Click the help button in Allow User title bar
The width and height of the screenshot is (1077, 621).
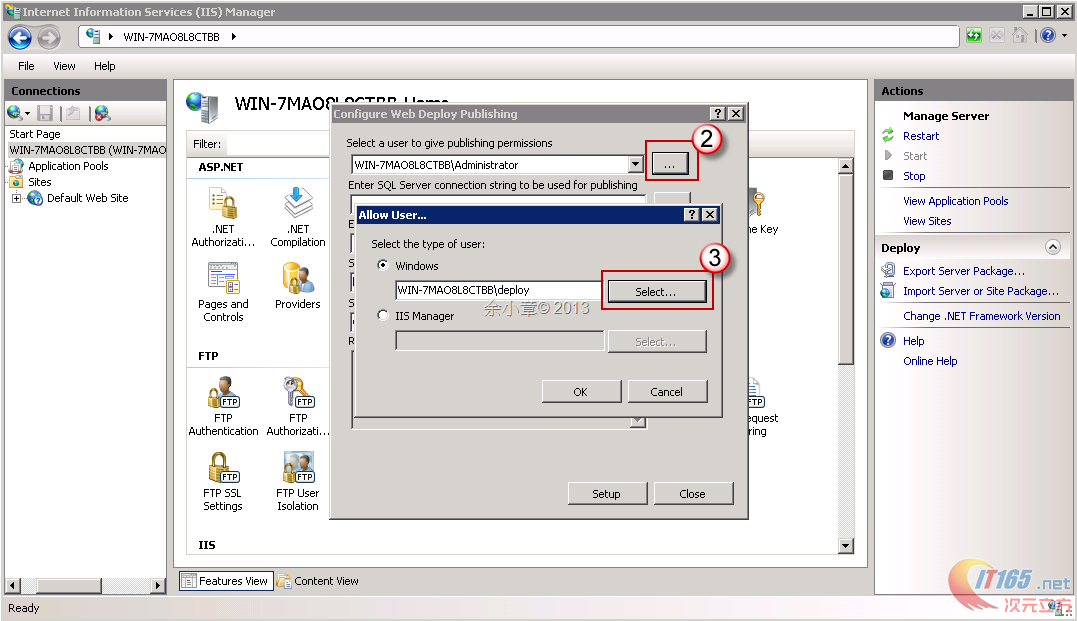tap(692, 215)
